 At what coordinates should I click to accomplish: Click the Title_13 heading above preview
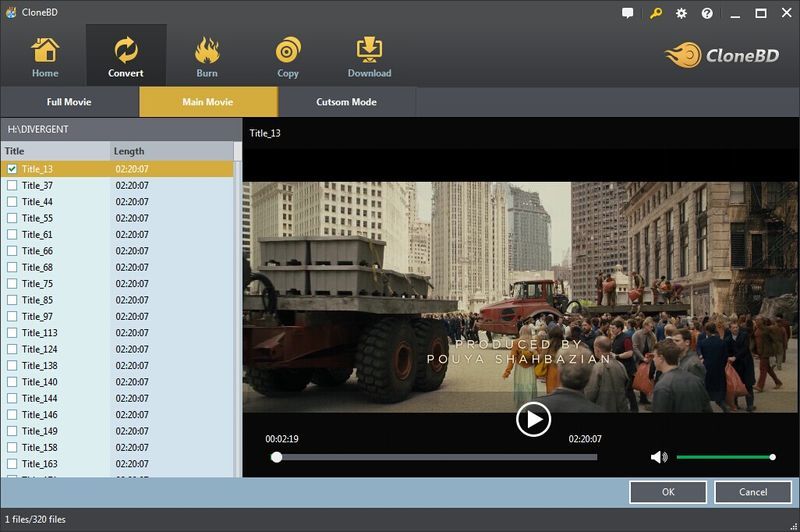point(265,133)
